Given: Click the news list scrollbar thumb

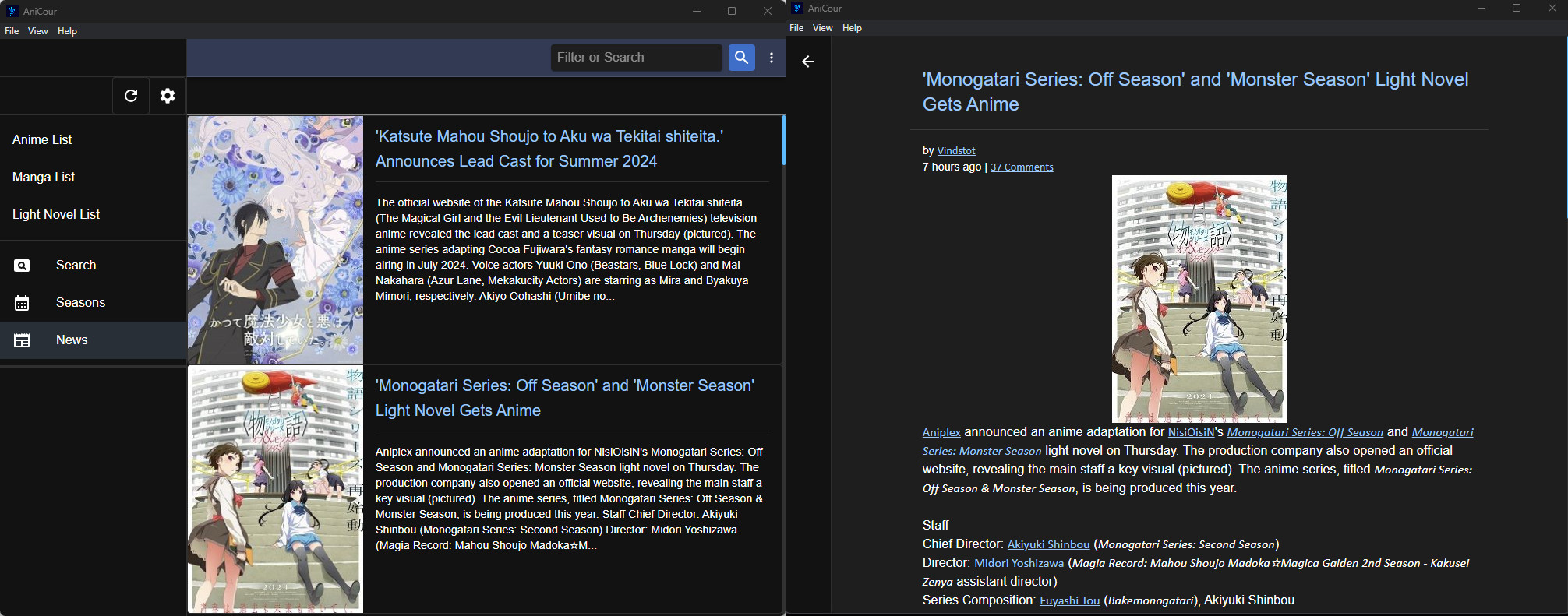Looking at the screenshot, I should (783, 140).
